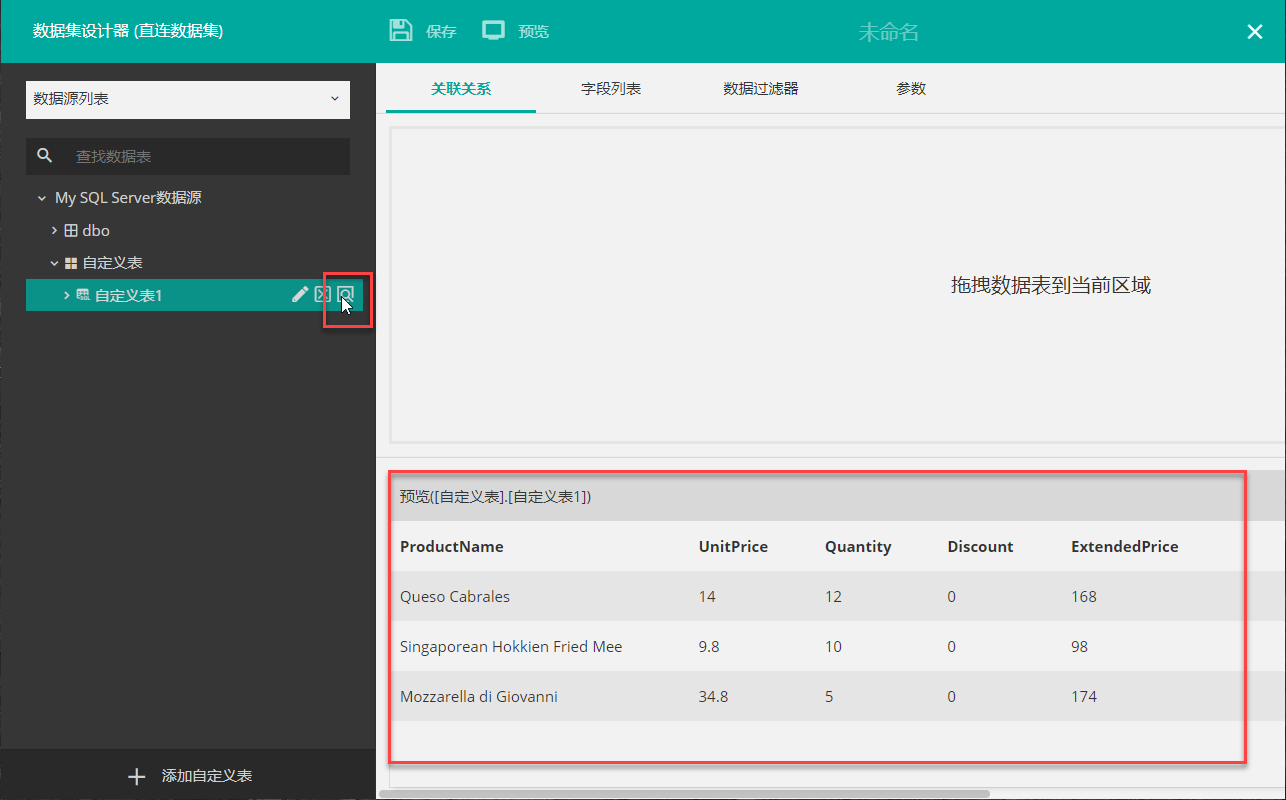
Task: Click the delete icon on 自定义表1
Action: click(322, 294)
